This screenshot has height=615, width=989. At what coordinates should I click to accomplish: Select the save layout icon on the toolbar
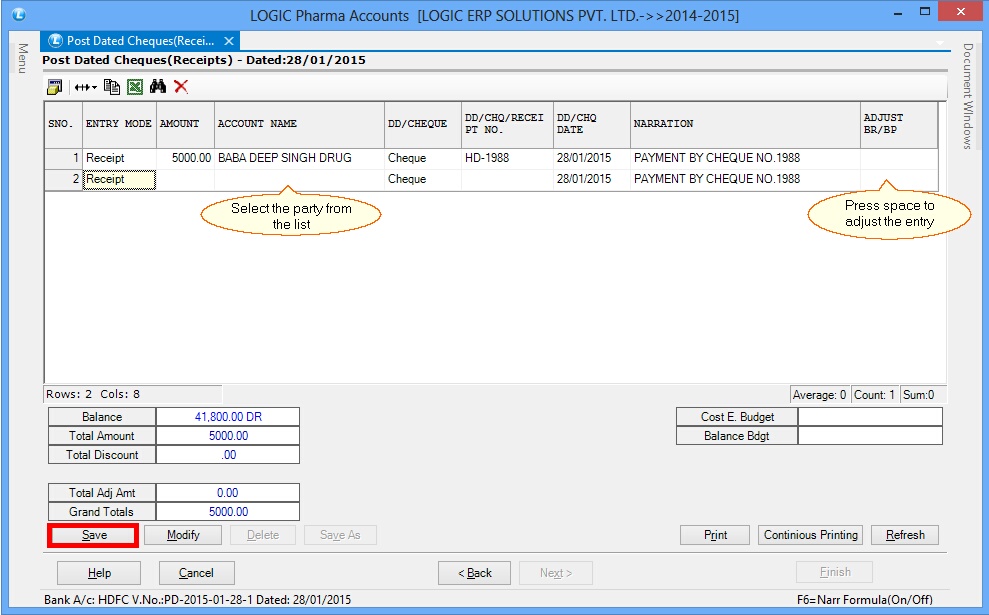click(55, 87)
